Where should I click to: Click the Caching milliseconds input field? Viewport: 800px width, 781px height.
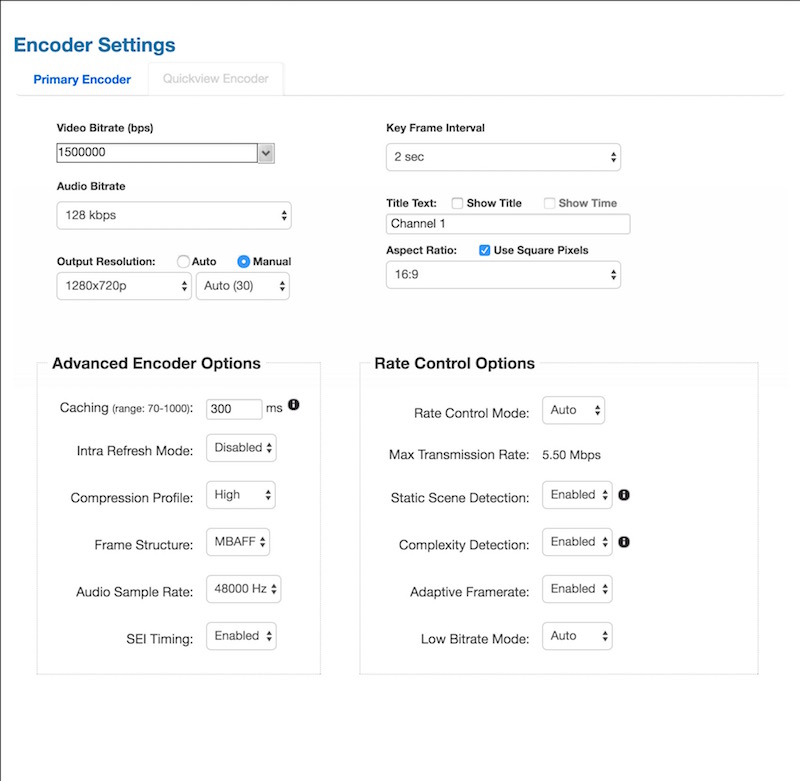pos(233,409)
